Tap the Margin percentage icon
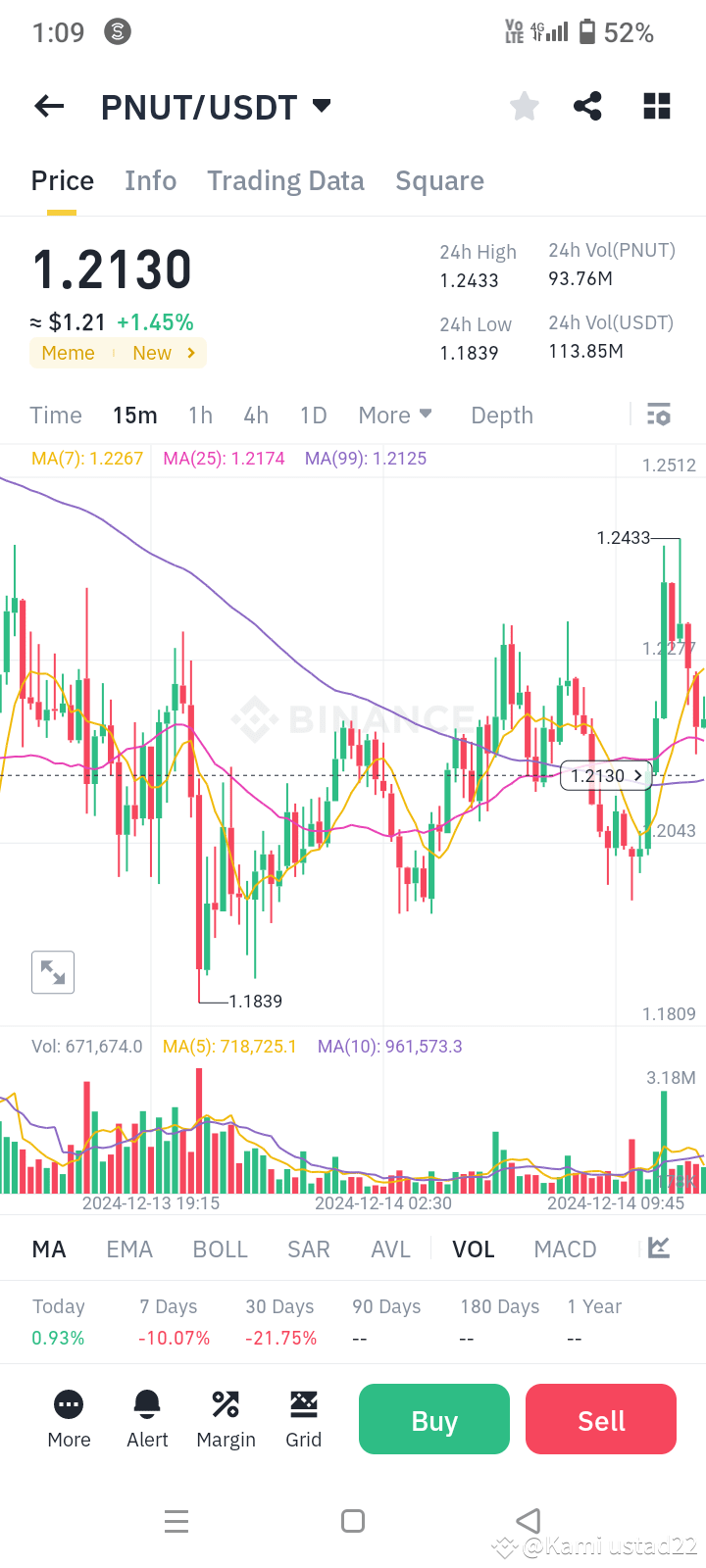This screenshot has width=706, height=1568. [226, 1404]
